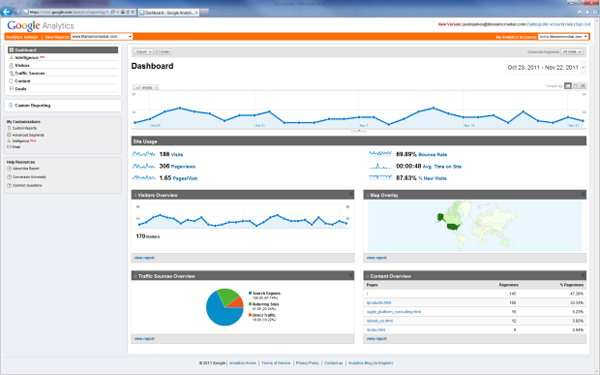Screen dimensions: 600x375
Task: Open Traffic Sources in the sidebar
Action: (x=30, y=73)
